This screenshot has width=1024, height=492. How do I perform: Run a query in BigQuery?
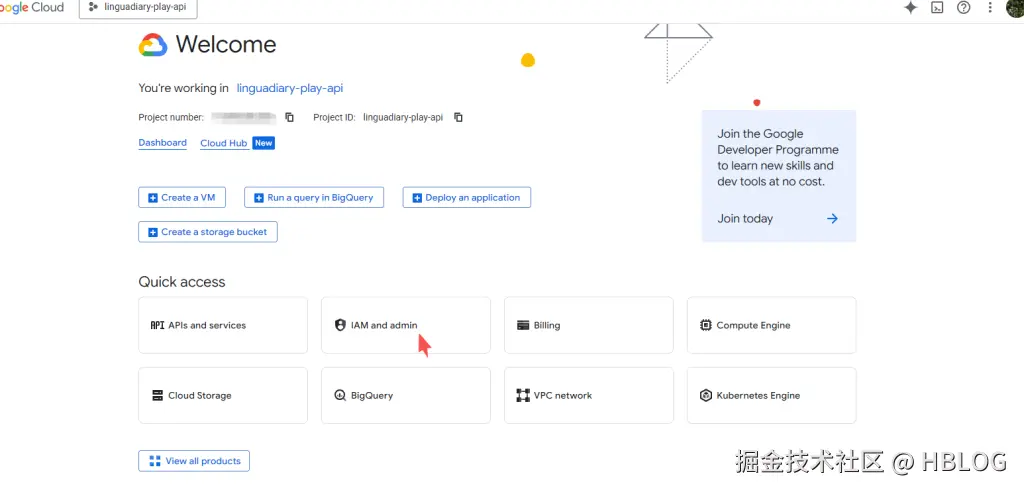313,198
